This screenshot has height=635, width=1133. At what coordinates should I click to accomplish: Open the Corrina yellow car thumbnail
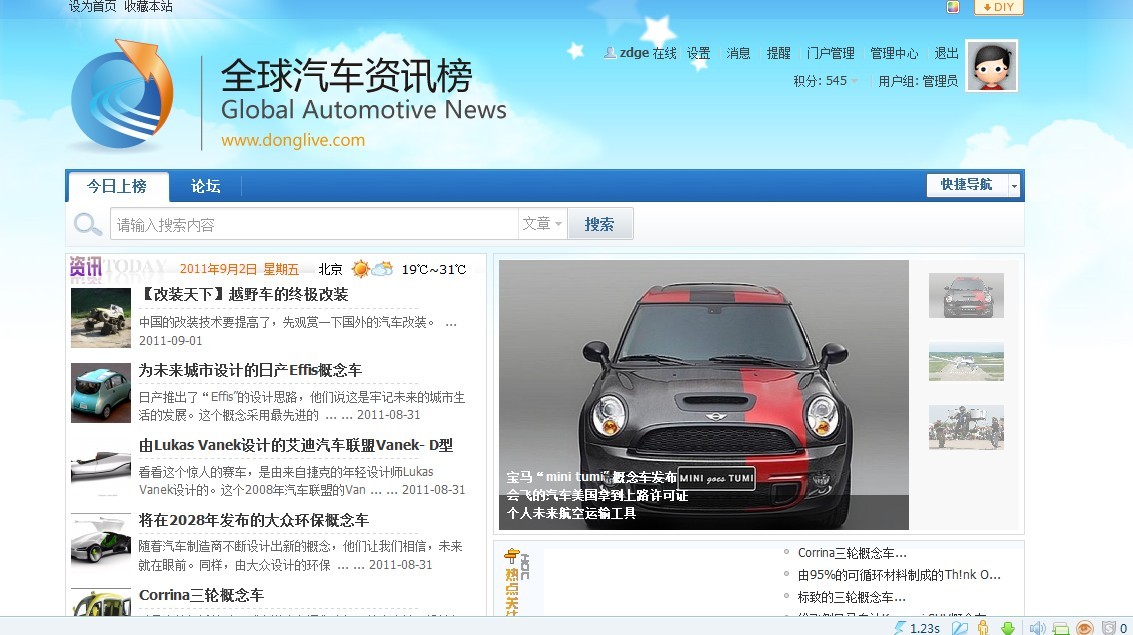100,602
